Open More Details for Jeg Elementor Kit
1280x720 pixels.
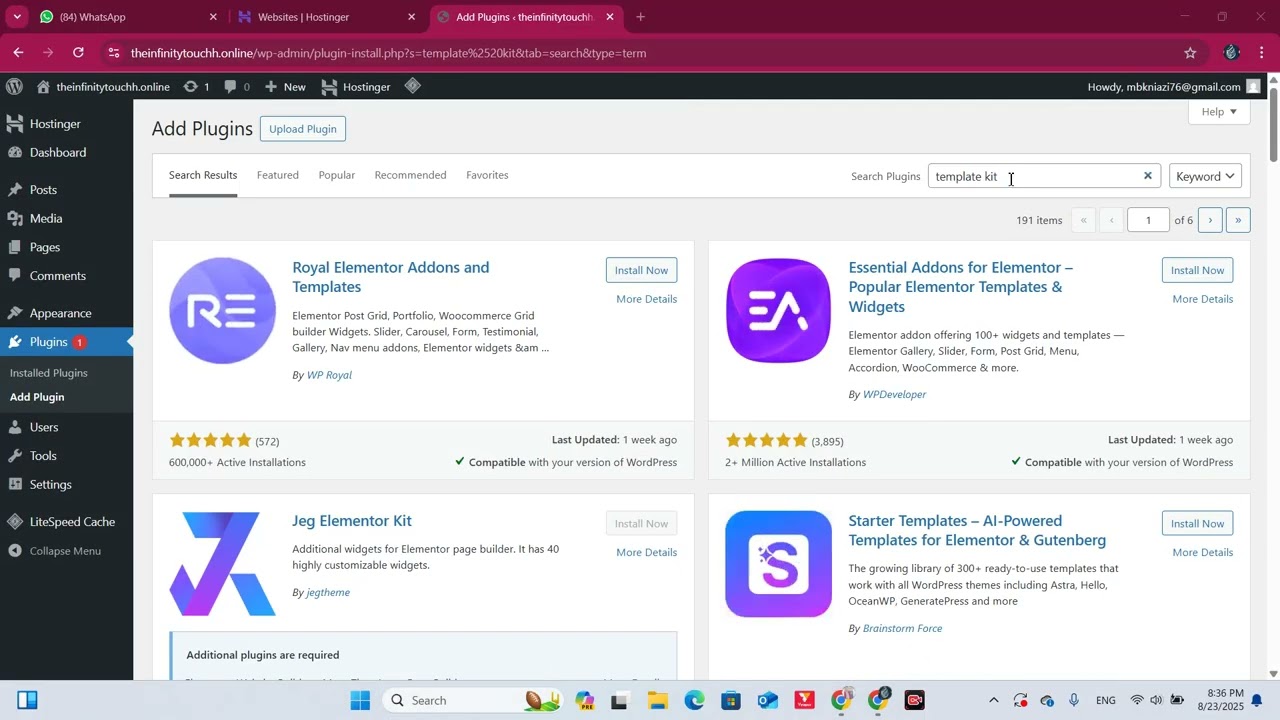[646, 552]
